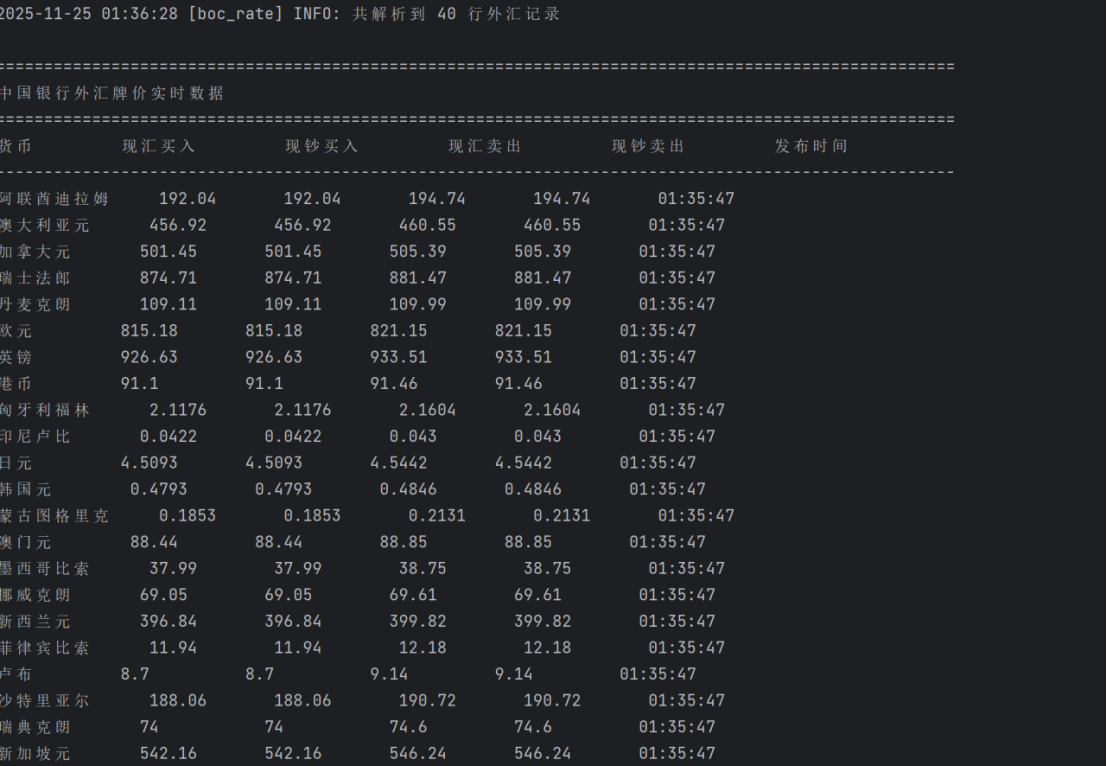Click 现汇买入 value 4.5093 for 日元
The width and height of the screenshot is (1107, 766).
(x=149, y=463)
